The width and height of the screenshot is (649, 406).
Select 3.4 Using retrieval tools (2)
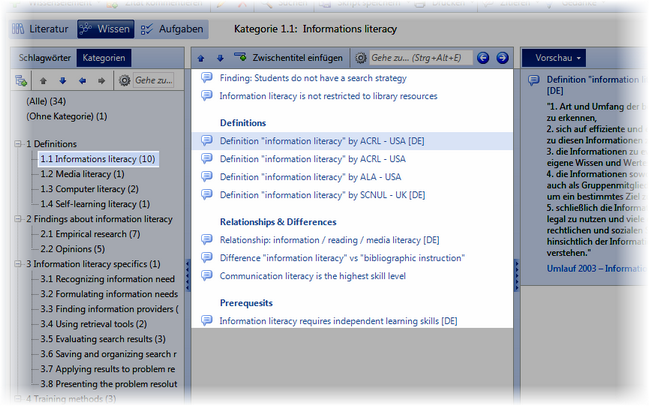[x=94, y=324]
